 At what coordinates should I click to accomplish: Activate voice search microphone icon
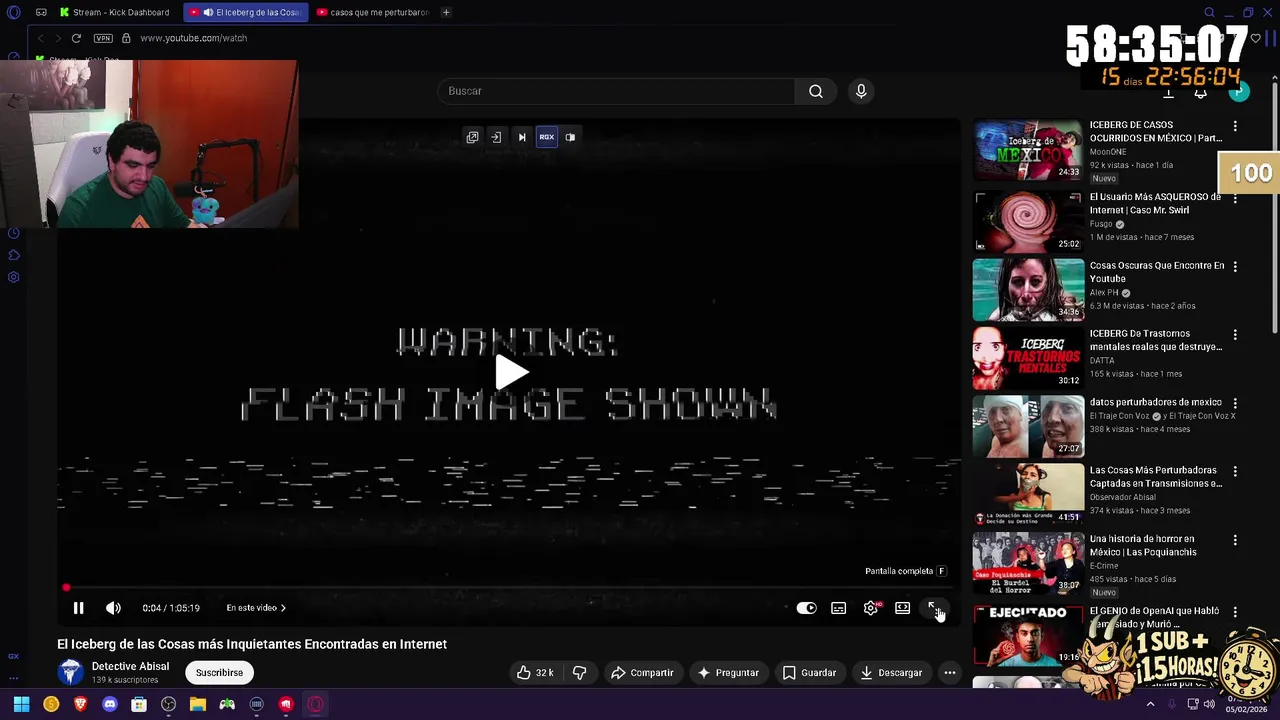coord(861,91)
